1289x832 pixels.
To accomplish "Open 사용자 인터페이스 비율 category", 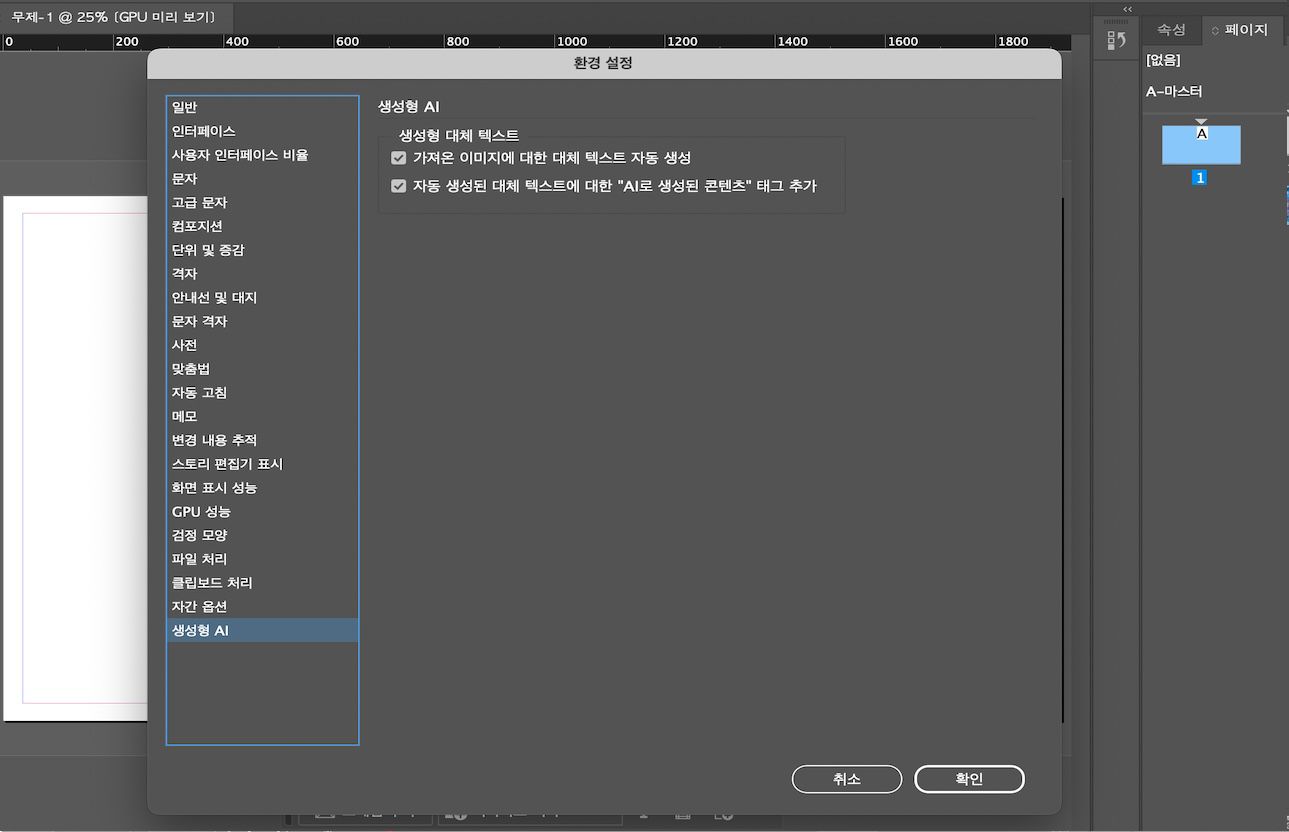I will [262, 155].
